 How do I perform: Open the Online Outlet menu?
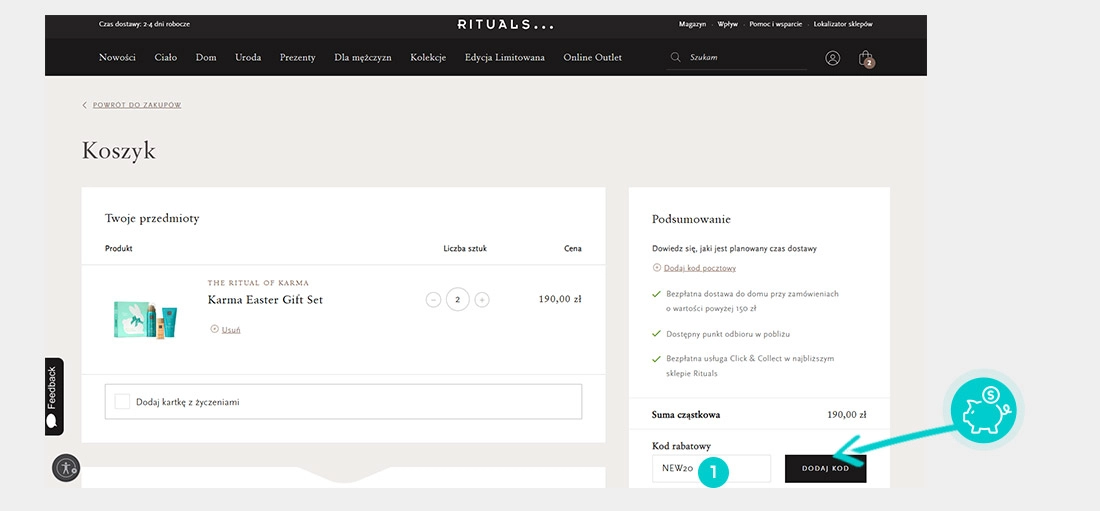(592, 58)
